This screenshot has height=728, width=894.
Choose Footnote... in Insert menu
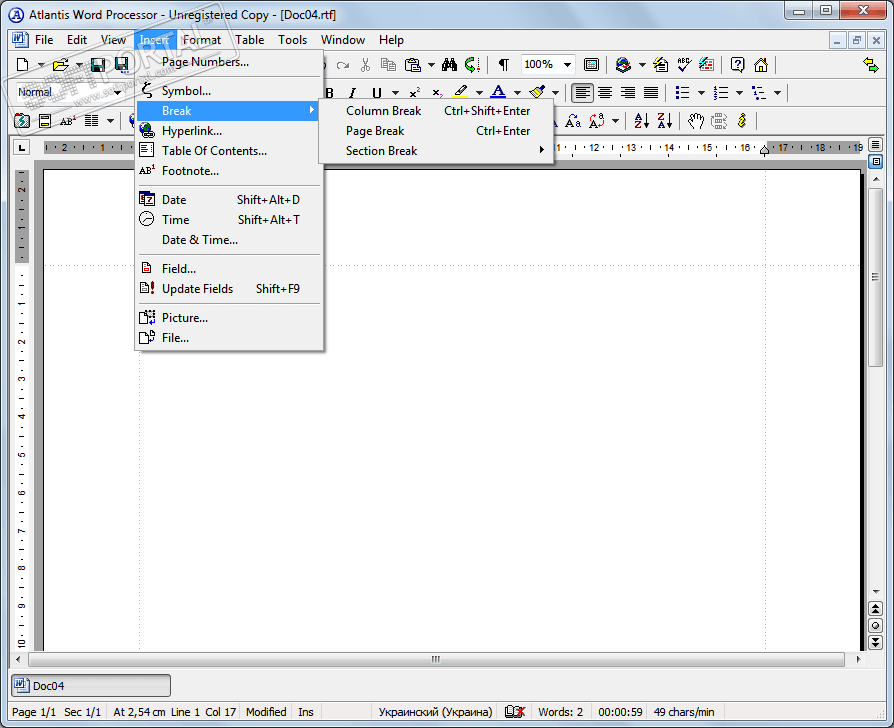tap(229, 170)
